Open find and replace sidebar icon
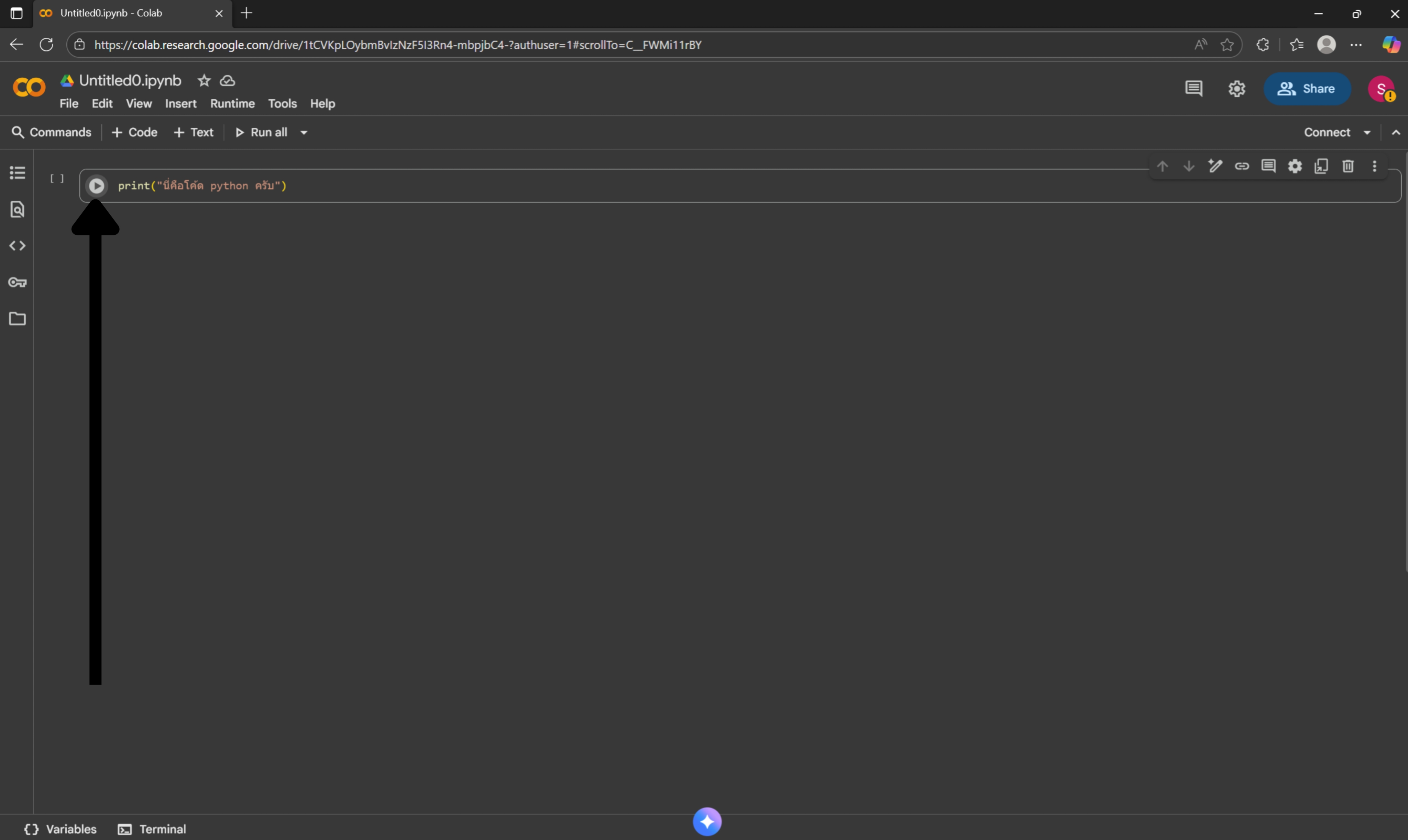 18,209
